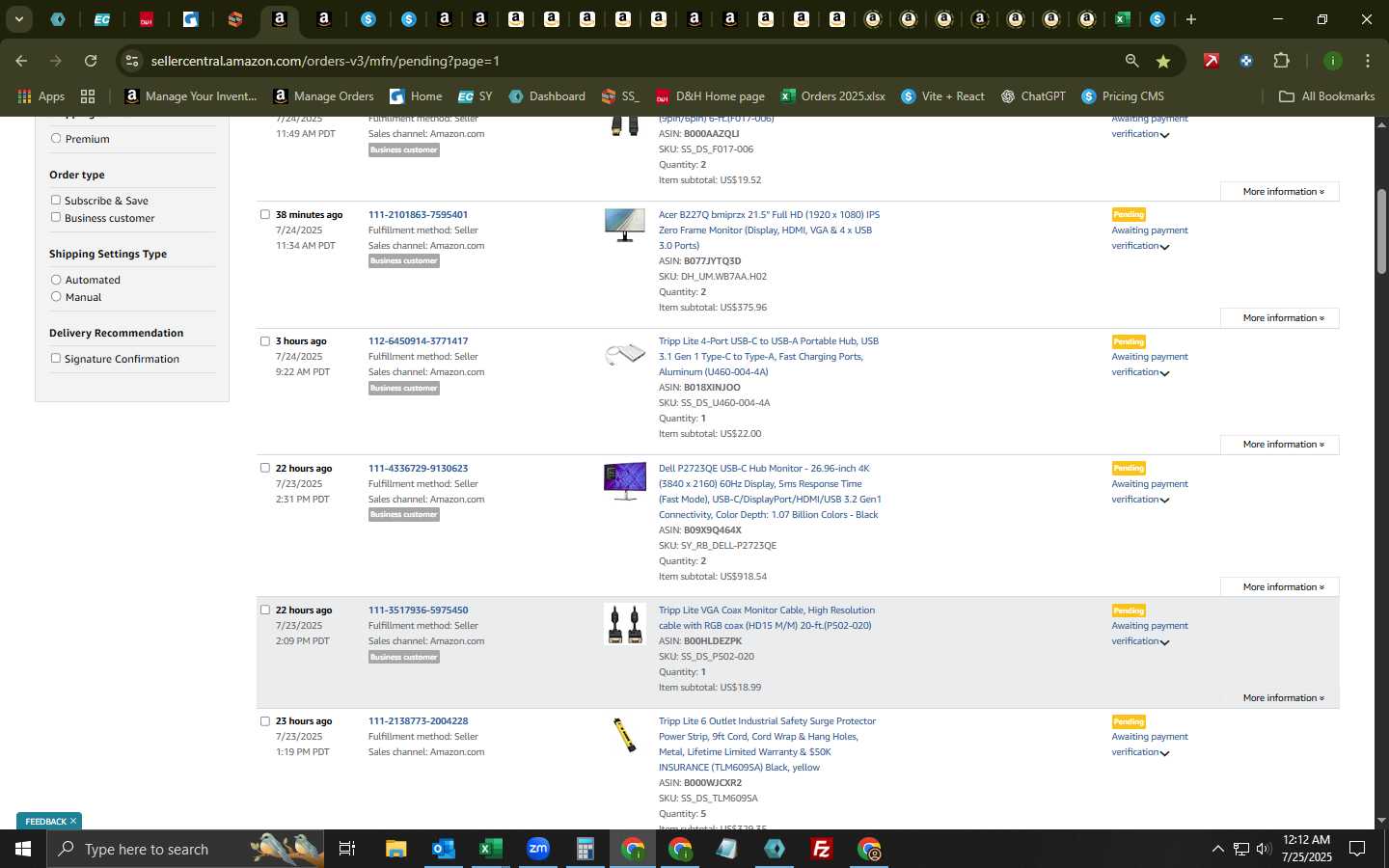Select order 111-3517936-5975450 checkbox
This screenshot has width=1389, height=868.
coord(265,610)
